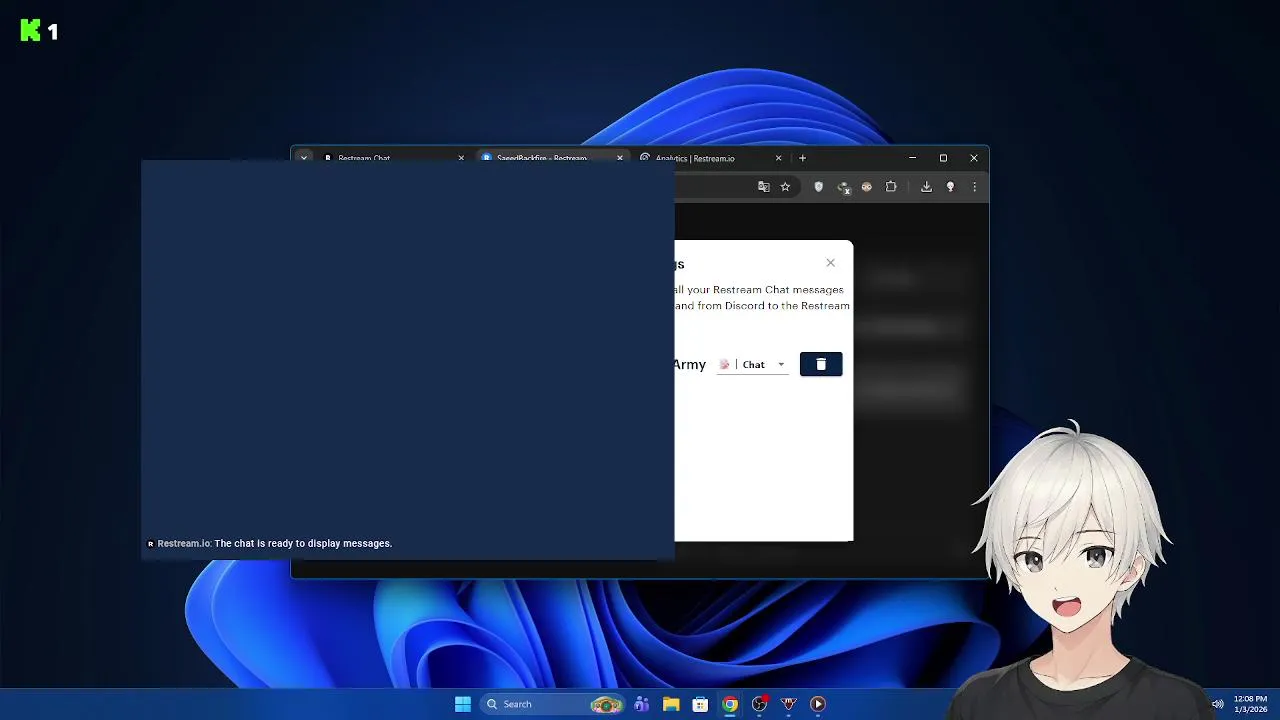Minimize the Chrome window
The image size is (1280, 720).
(912, 158)
